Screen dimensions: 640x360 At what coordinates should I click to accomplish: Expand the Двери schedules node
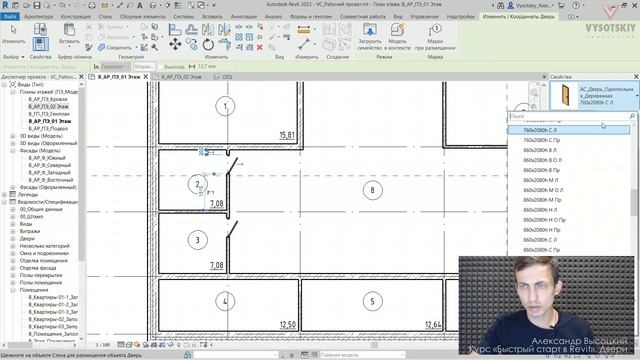pyautogui.click(x=13, y=239)
